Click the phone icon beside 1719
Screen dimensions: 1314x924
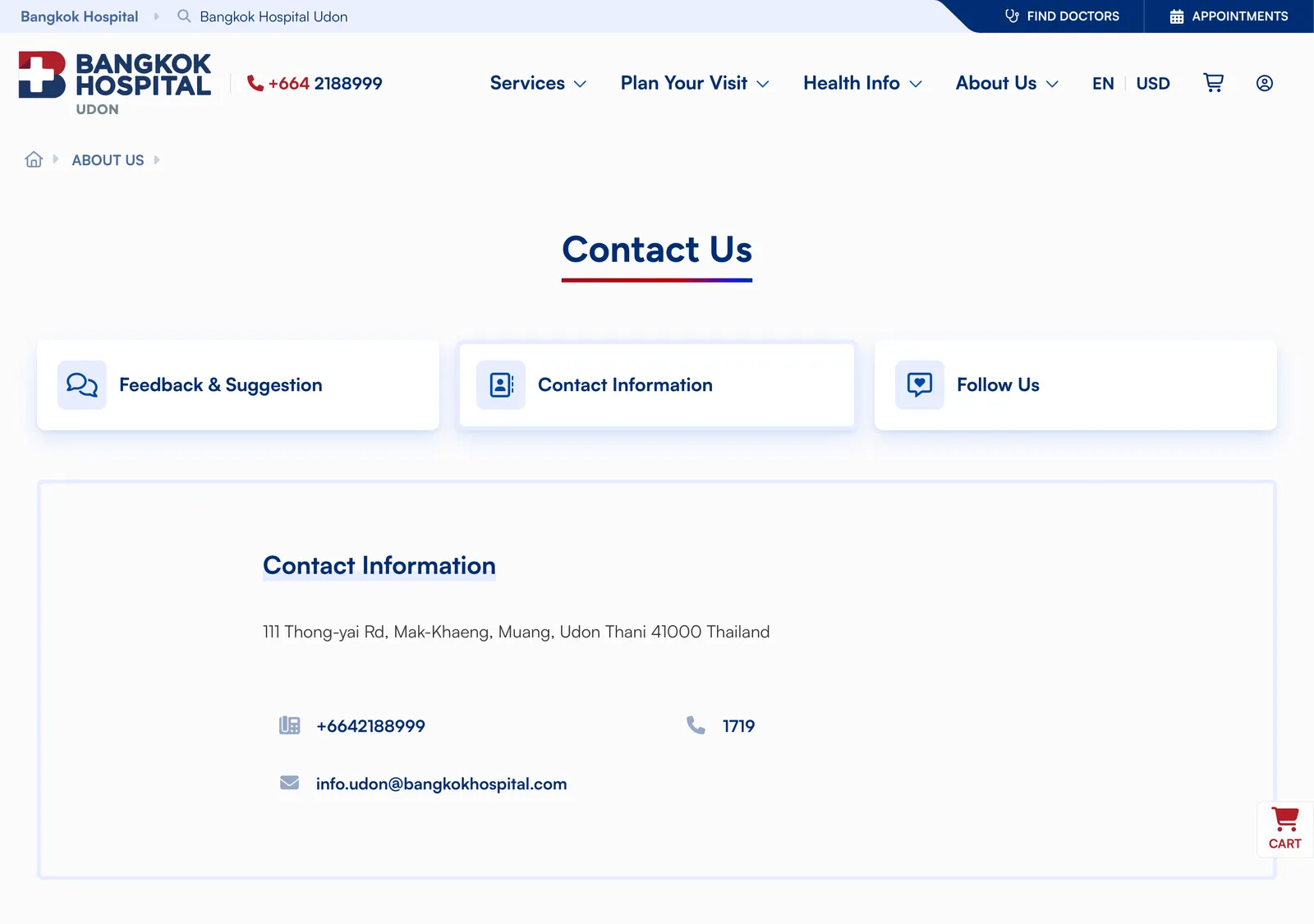tap(696, 725)
